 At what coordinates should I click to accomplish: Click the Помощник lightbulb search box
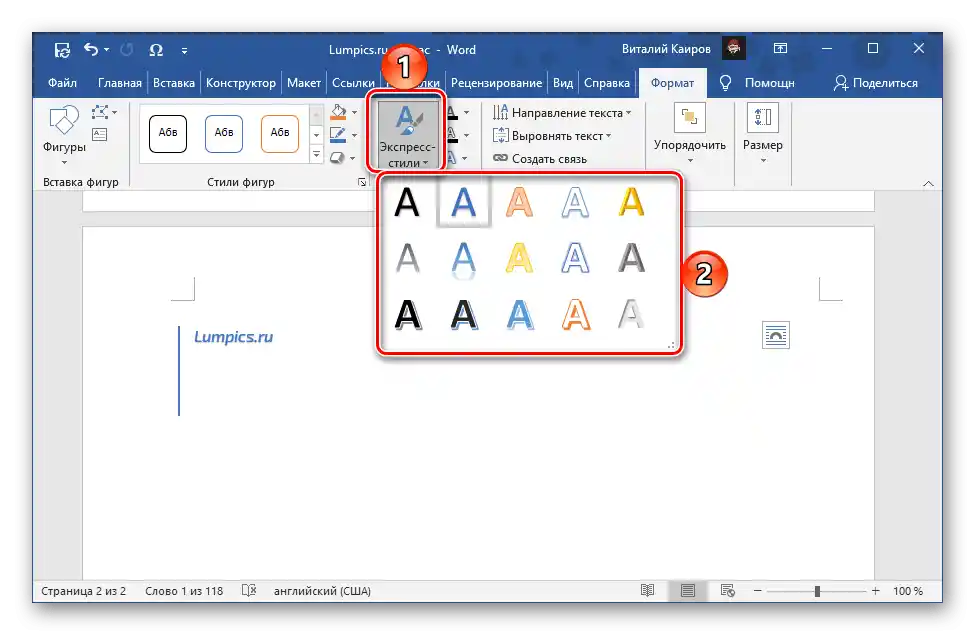click(x=757, y=83)
